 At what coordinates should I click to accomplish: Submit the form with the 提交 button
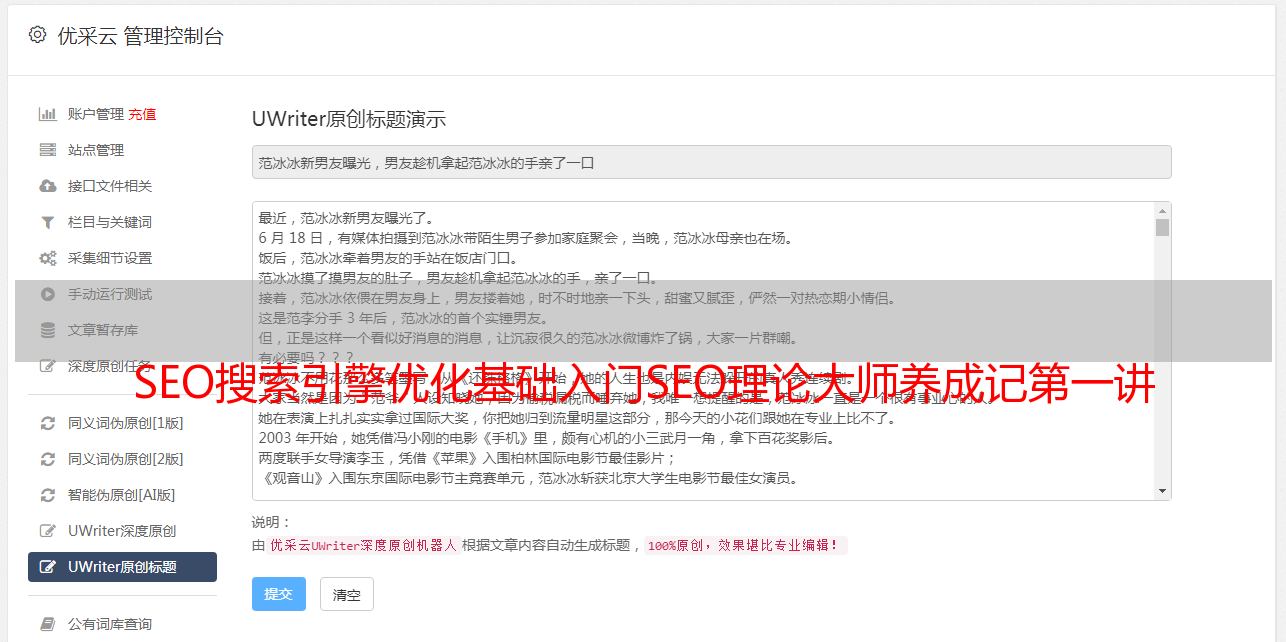(279, 594)
